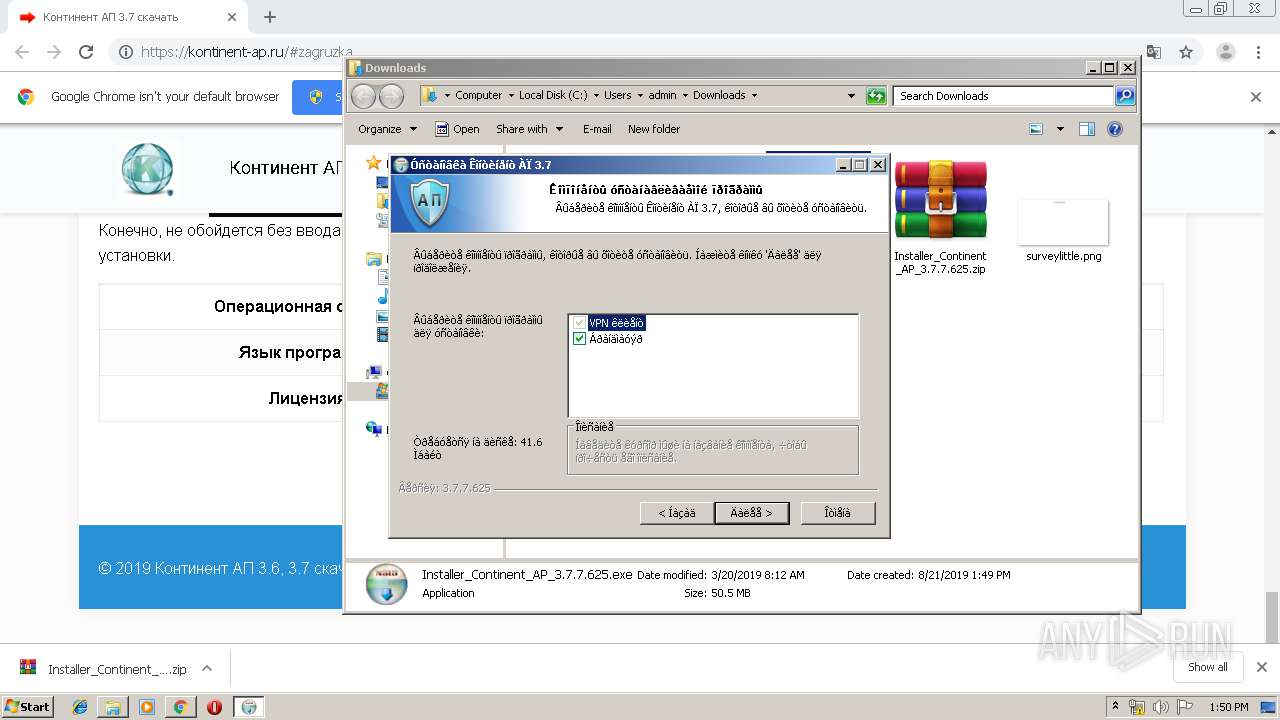Open the Organize dropdown menu
This screenshot has height=720, width=1280.
pyautogui.click(x=387, y=129)
